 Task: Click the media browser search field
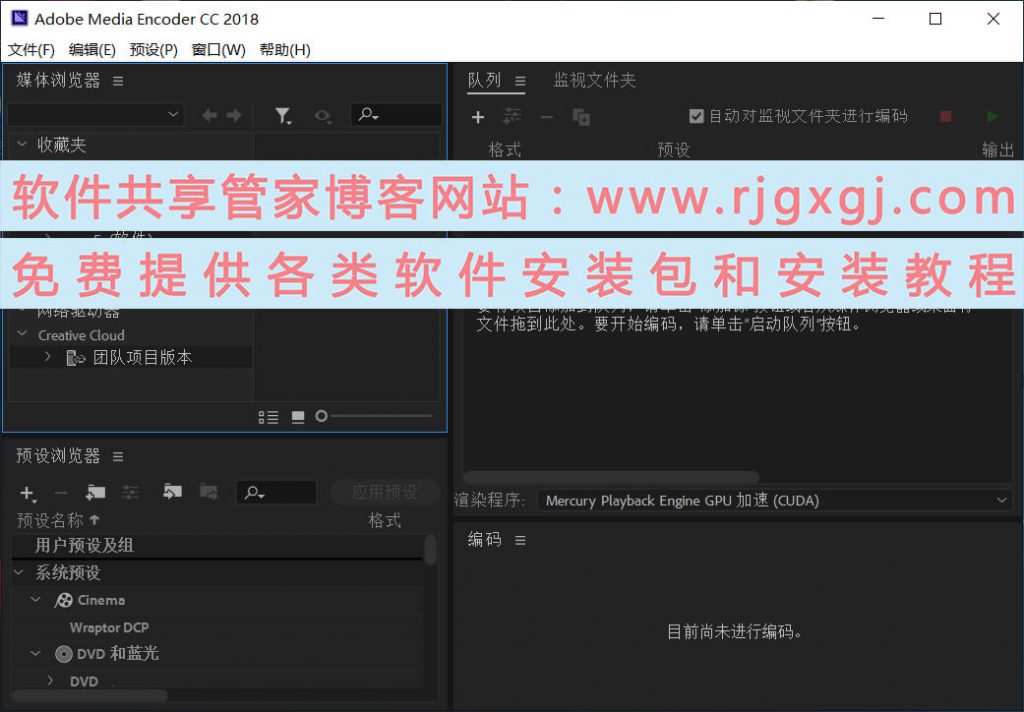click(396, 115)
